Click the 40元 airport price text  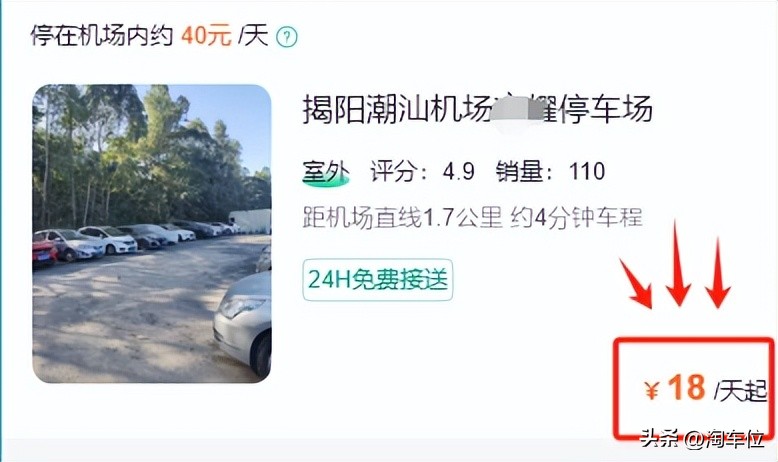coord(206,36)
